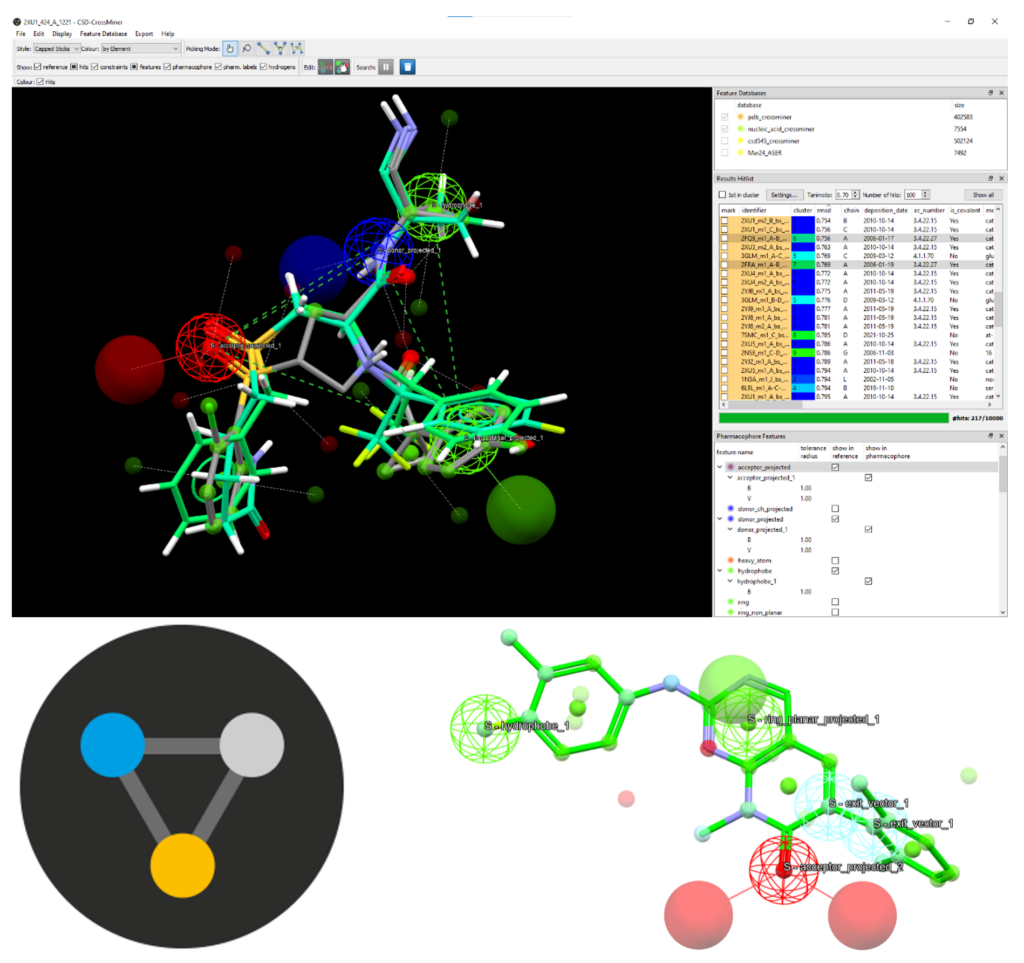This screenshot has width=1024, height=963.
Task: Uncheck the hydrogens show checkbox
Action: click(x=263, y=67)
